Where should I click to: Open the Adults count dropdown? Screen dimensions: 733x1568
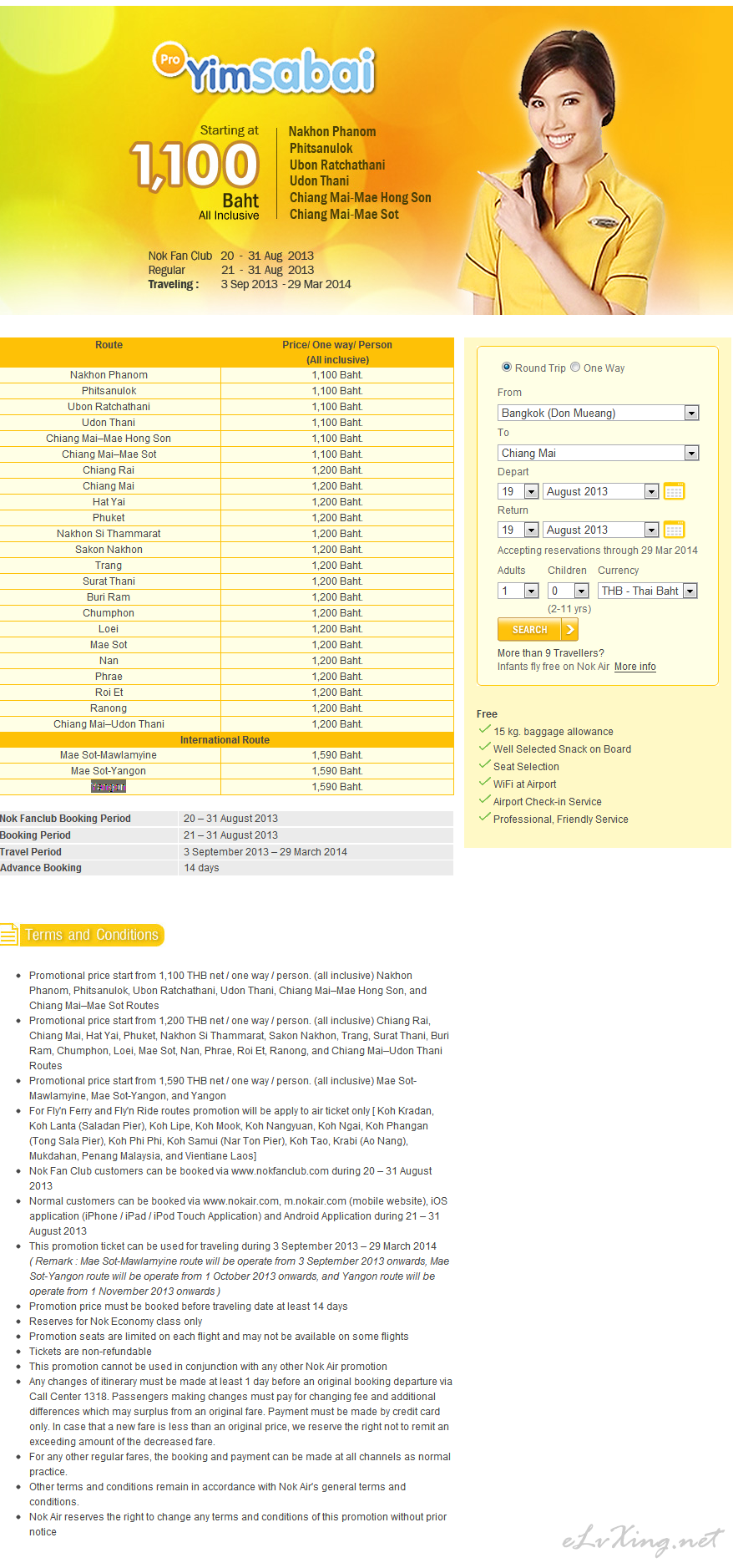pos(518,591)
